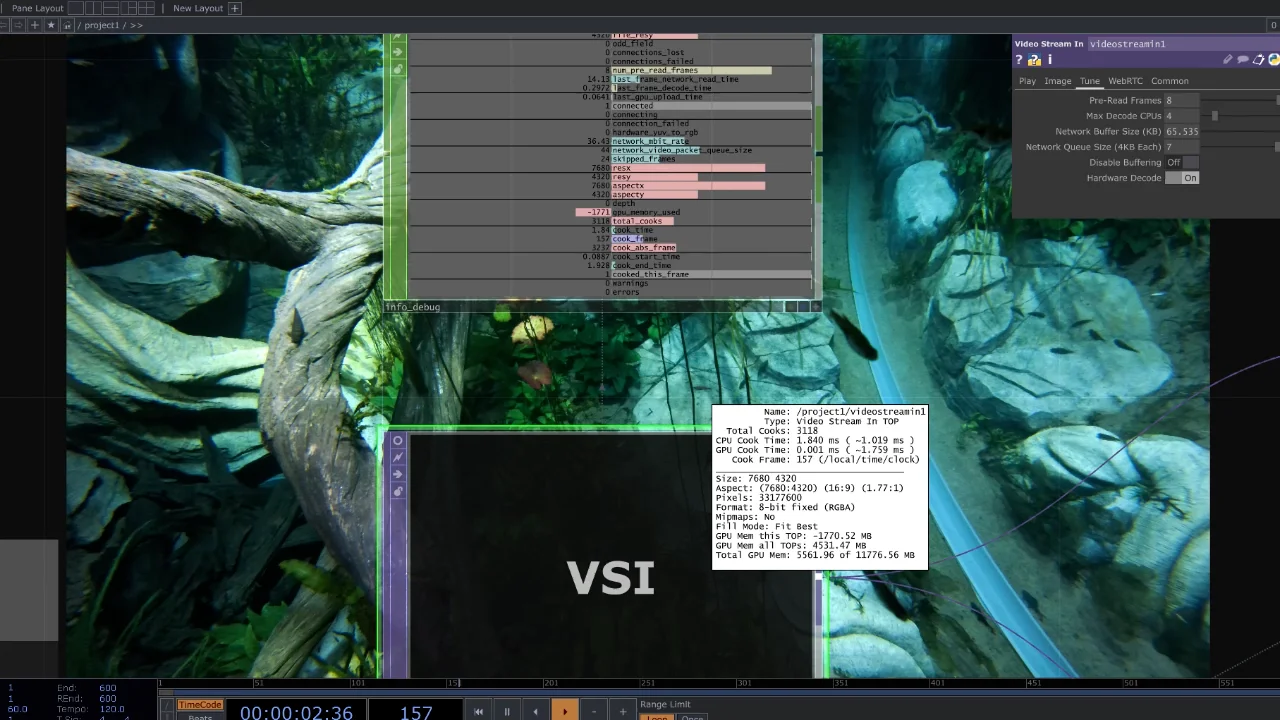Jump to start of timeline
This screenshot has height=720, width=1280.
(478, 711)
